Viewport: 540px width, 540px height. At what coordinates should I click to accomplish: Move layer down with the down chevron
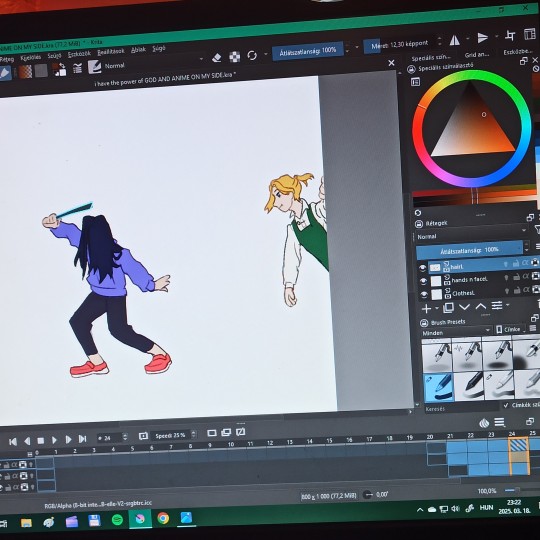click(464, 307)
